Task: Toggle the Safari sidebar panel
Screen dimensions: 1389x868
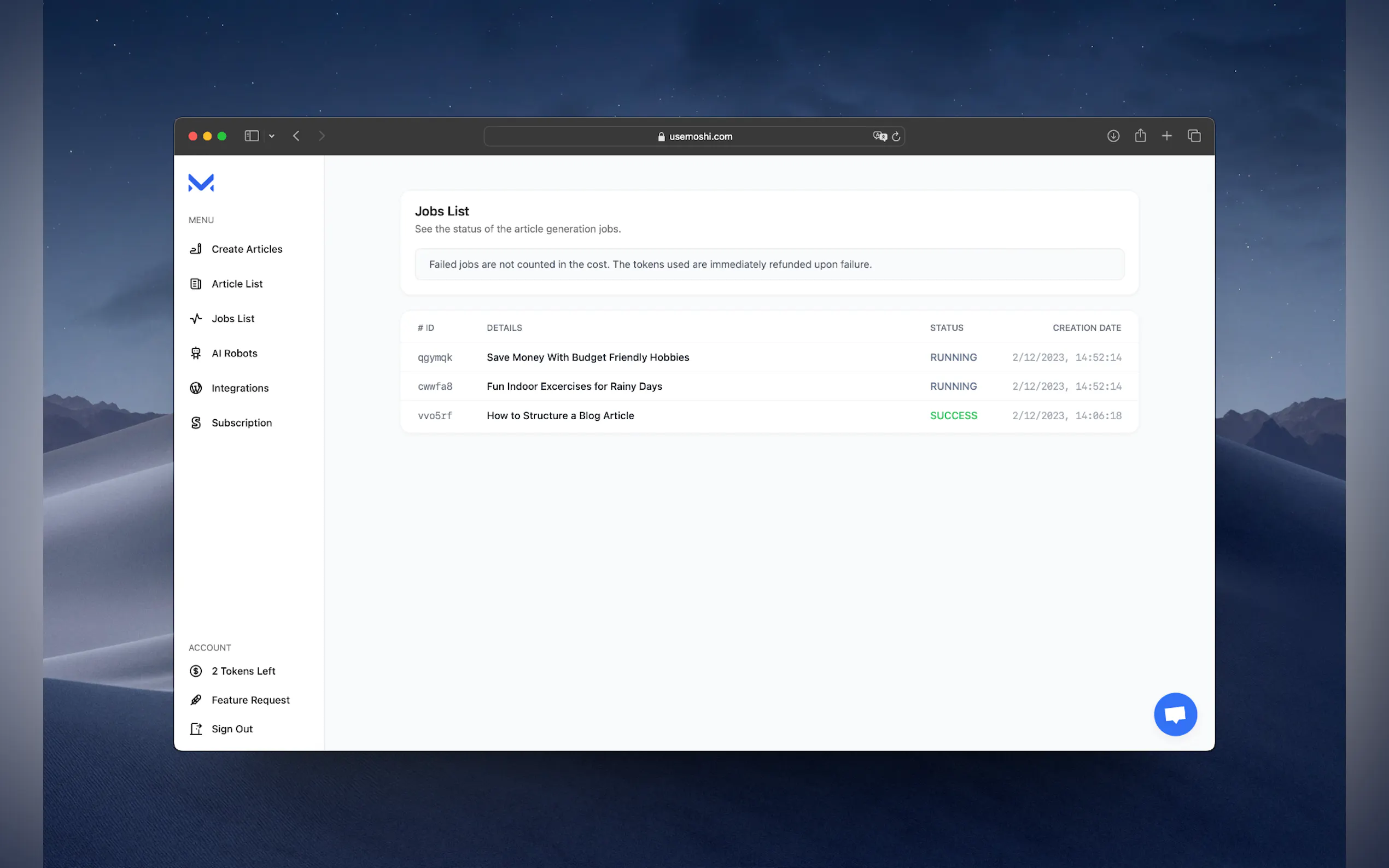Action: (252, 136)
